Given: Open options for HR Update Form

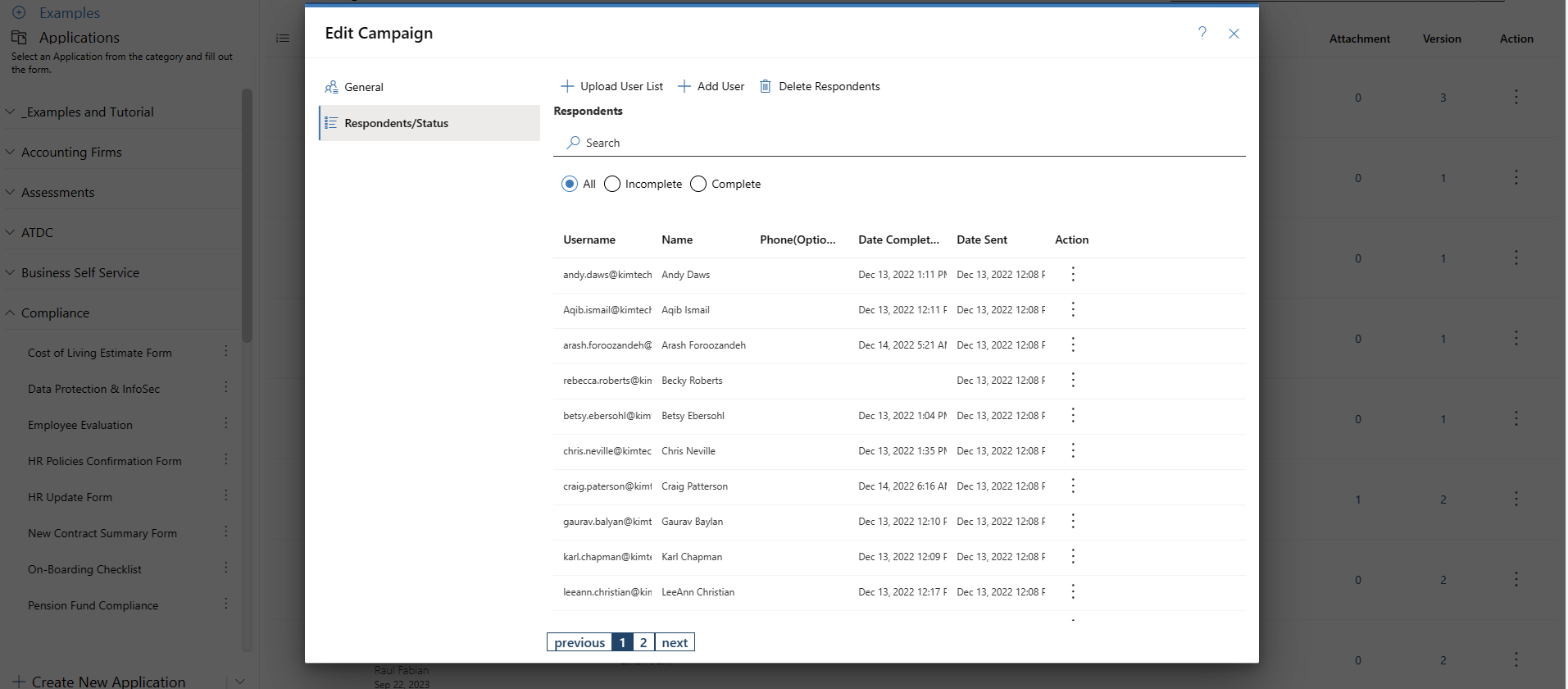Looking at the screenshot, I should 226,495.
